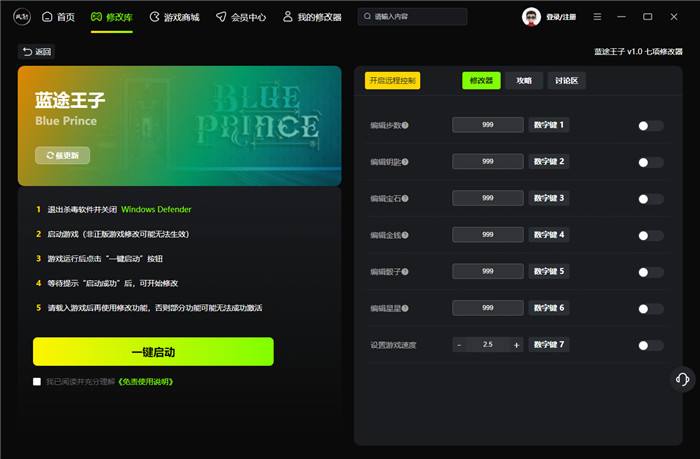Click the 数字键 4 hotkey button
This screenshot has width=700, height=459.
[549, 235]
